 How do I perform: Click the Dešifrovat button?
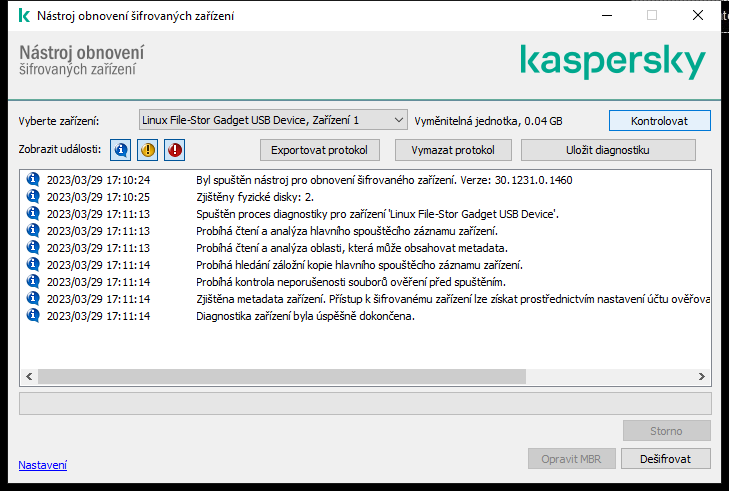click(x=665, y=459)
